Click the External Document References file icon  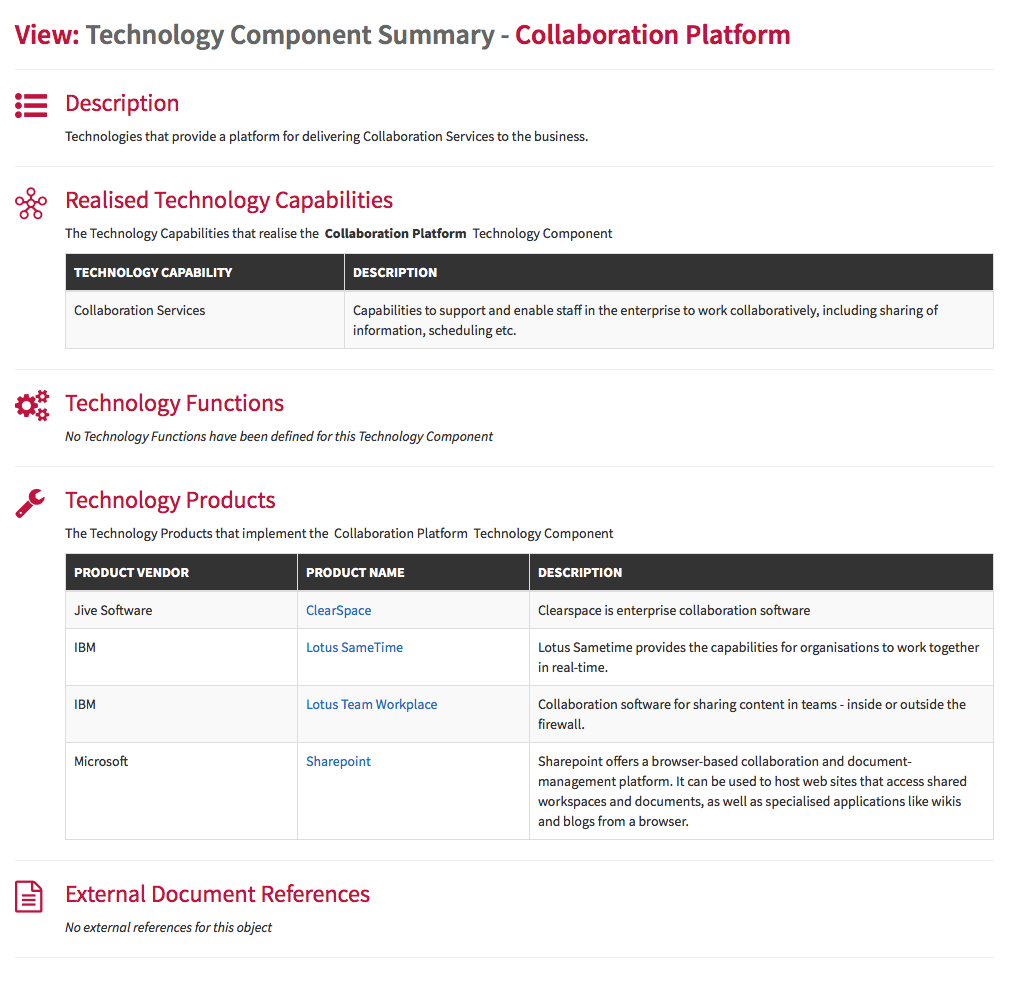[29, 897]
